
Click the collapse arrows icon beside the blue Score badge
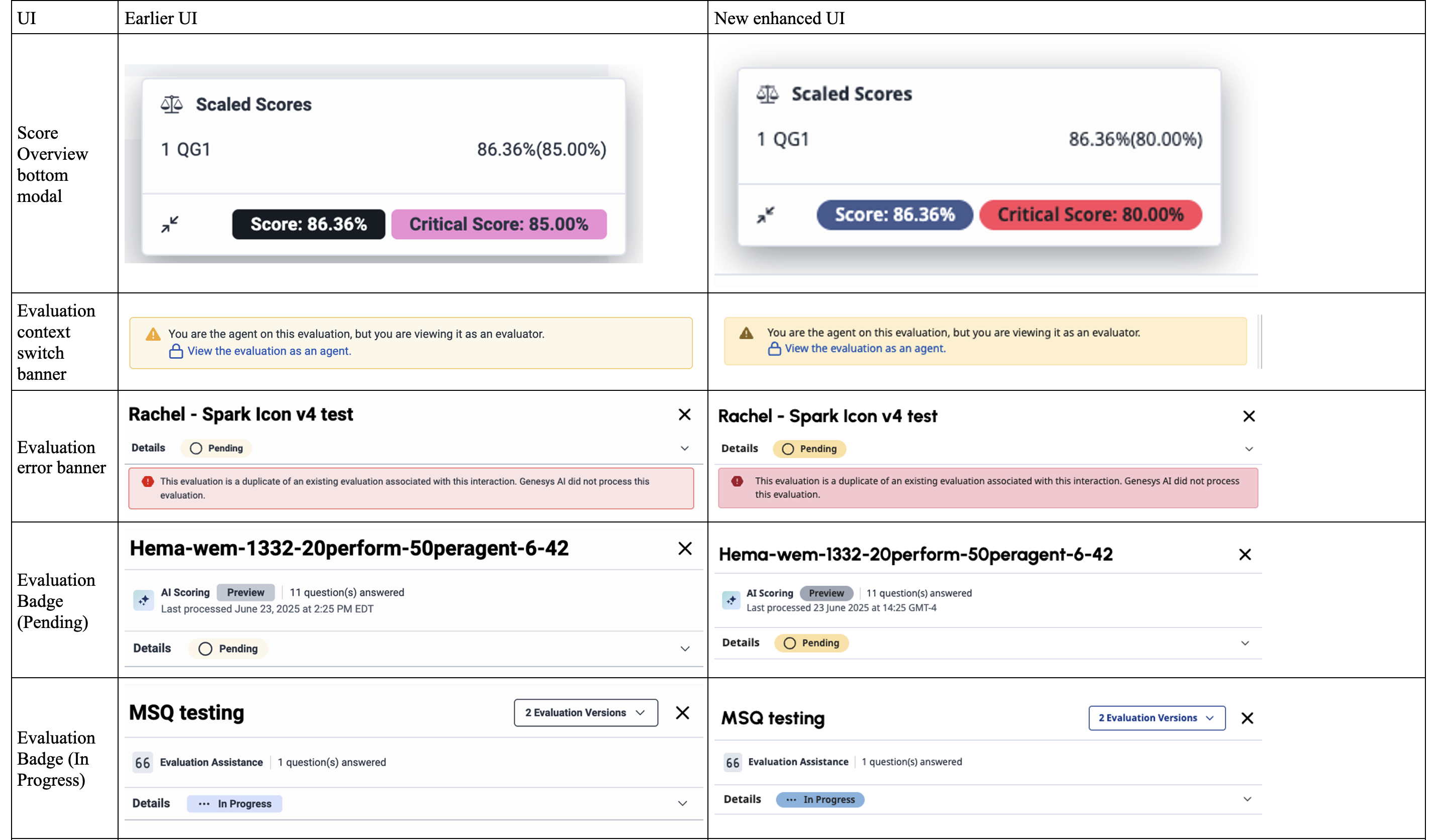click(x=766, y=215)
